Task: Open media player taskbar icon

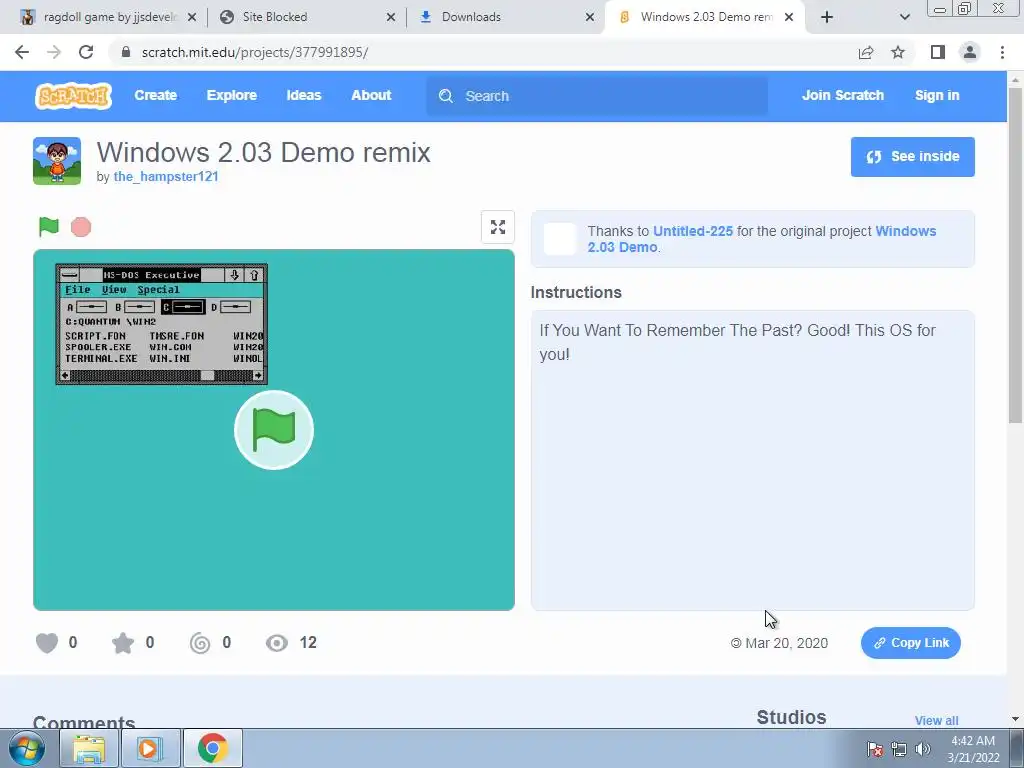Action: (150, 748)
